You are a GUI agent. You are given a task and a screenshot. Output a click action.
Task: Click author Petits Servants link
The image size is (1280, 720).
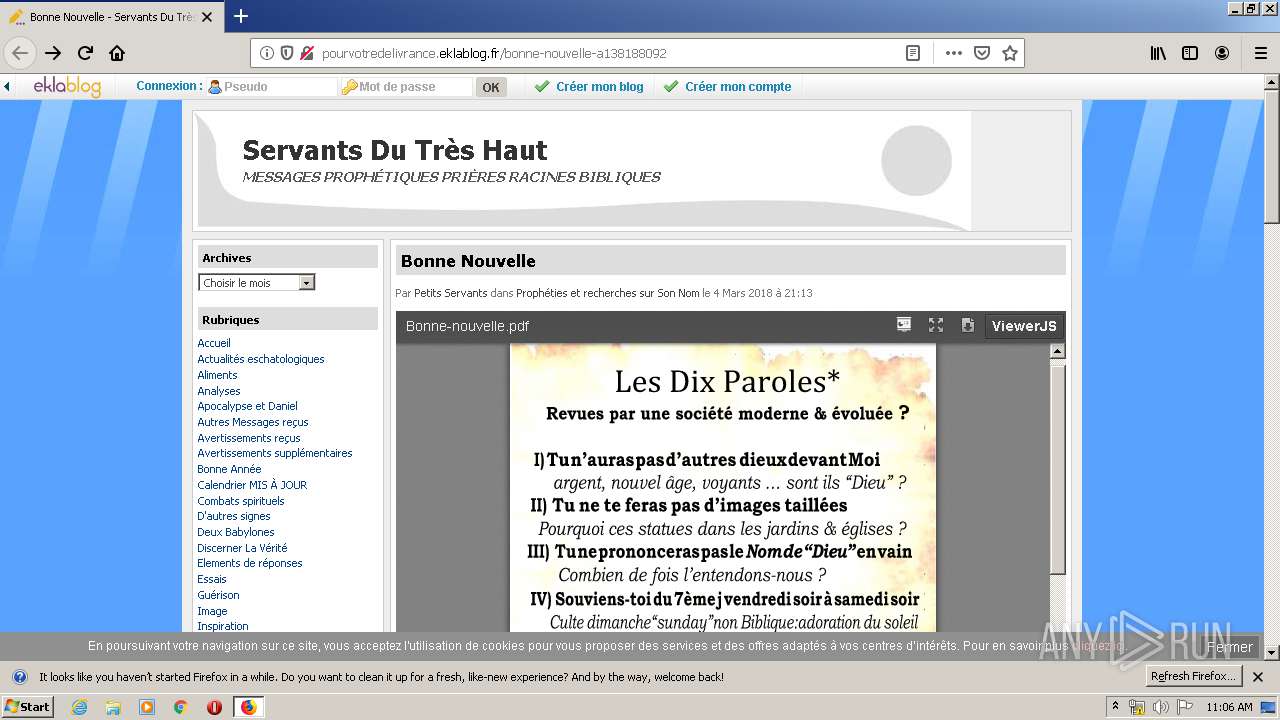tap(451, 293)
